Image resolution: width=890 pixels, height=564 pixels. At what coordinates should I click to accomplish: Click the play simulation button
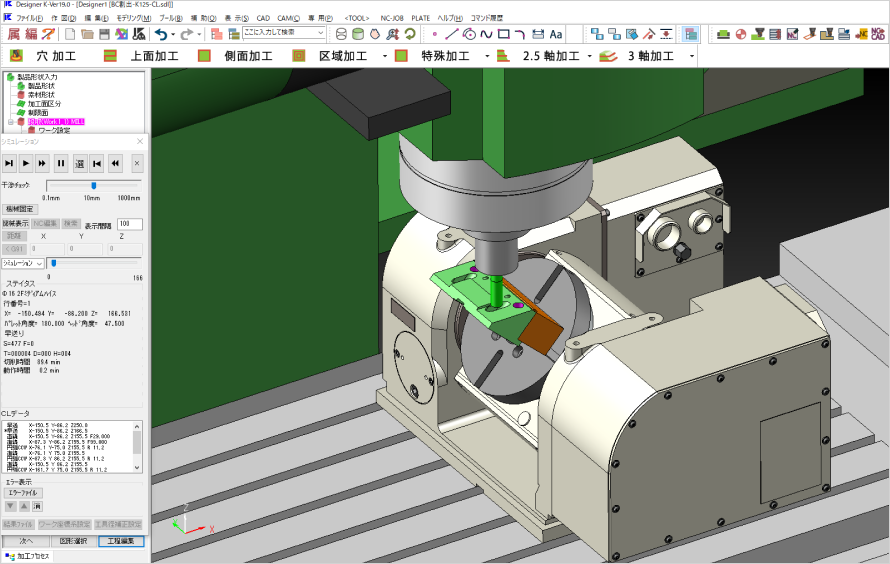[x=27, y=163]
